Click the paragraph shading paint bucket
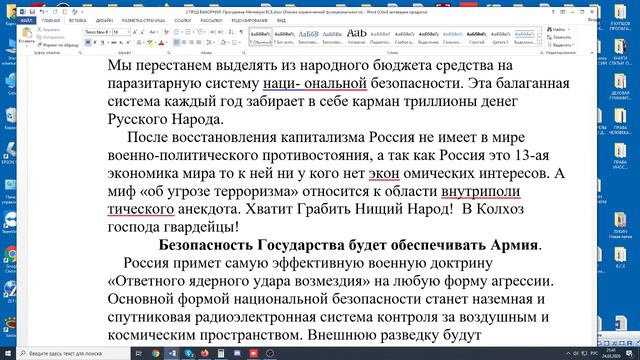This screenshot has width=640, height=360. click(223, 42)
